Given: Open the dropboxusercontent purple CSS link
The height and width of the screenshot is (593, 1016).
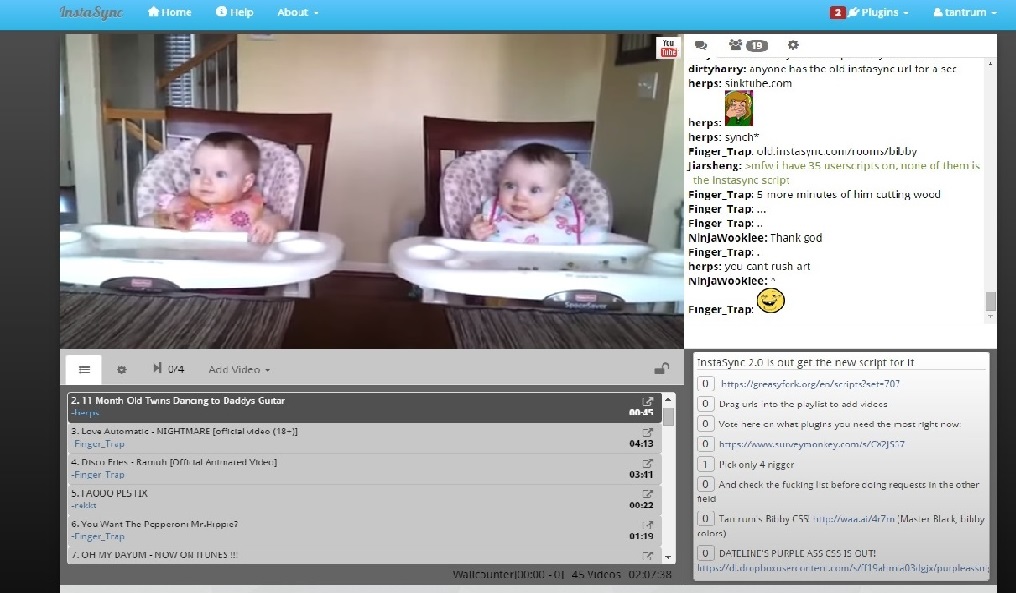Looking at the screenshot, I should pyautogui.click(x=842, y=568).
